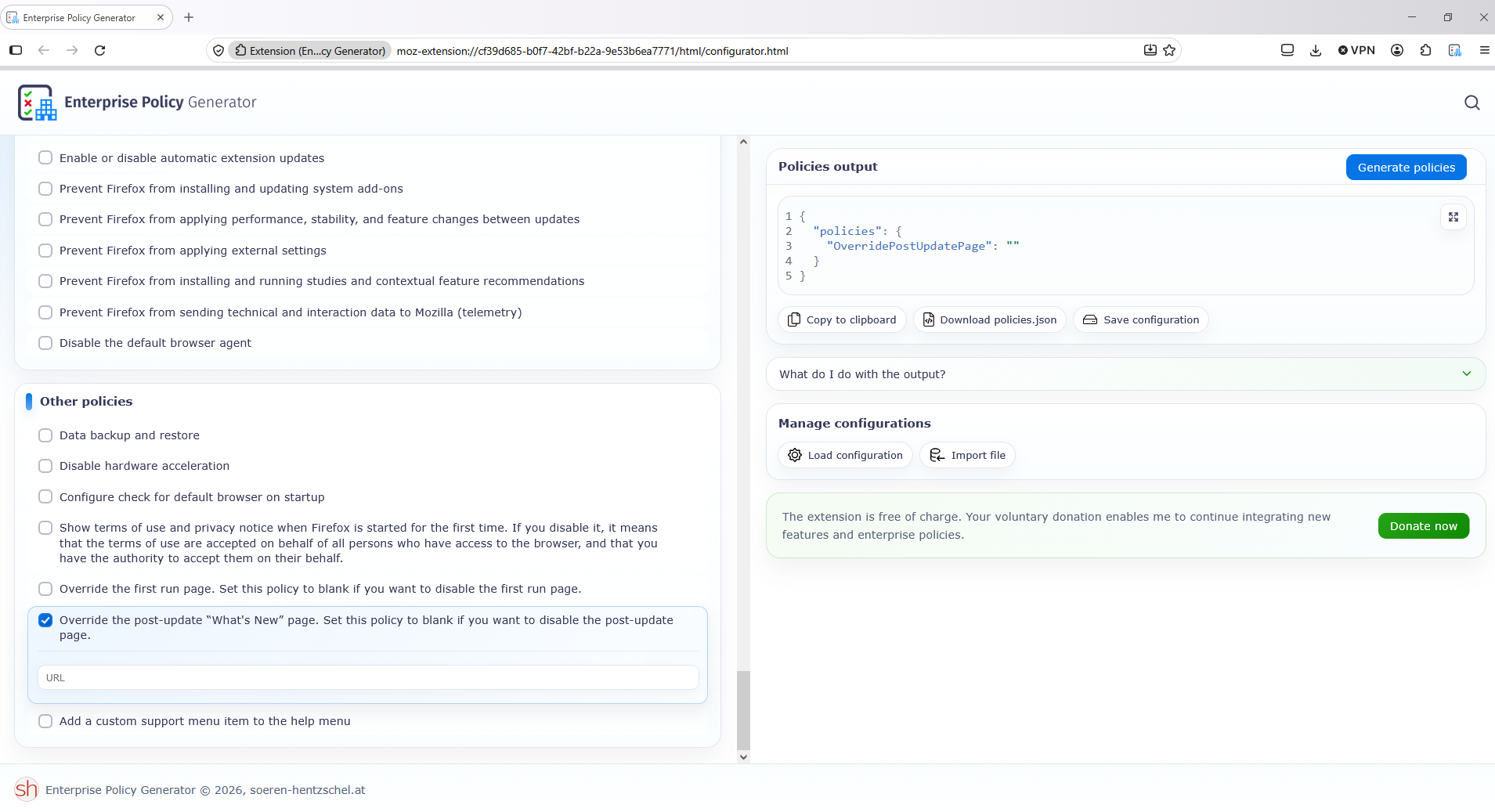Check Prevent Firefox from applying external settings
Viewport: 1495px width, 812px height.
pyautogui.click(x=45, y=251)
